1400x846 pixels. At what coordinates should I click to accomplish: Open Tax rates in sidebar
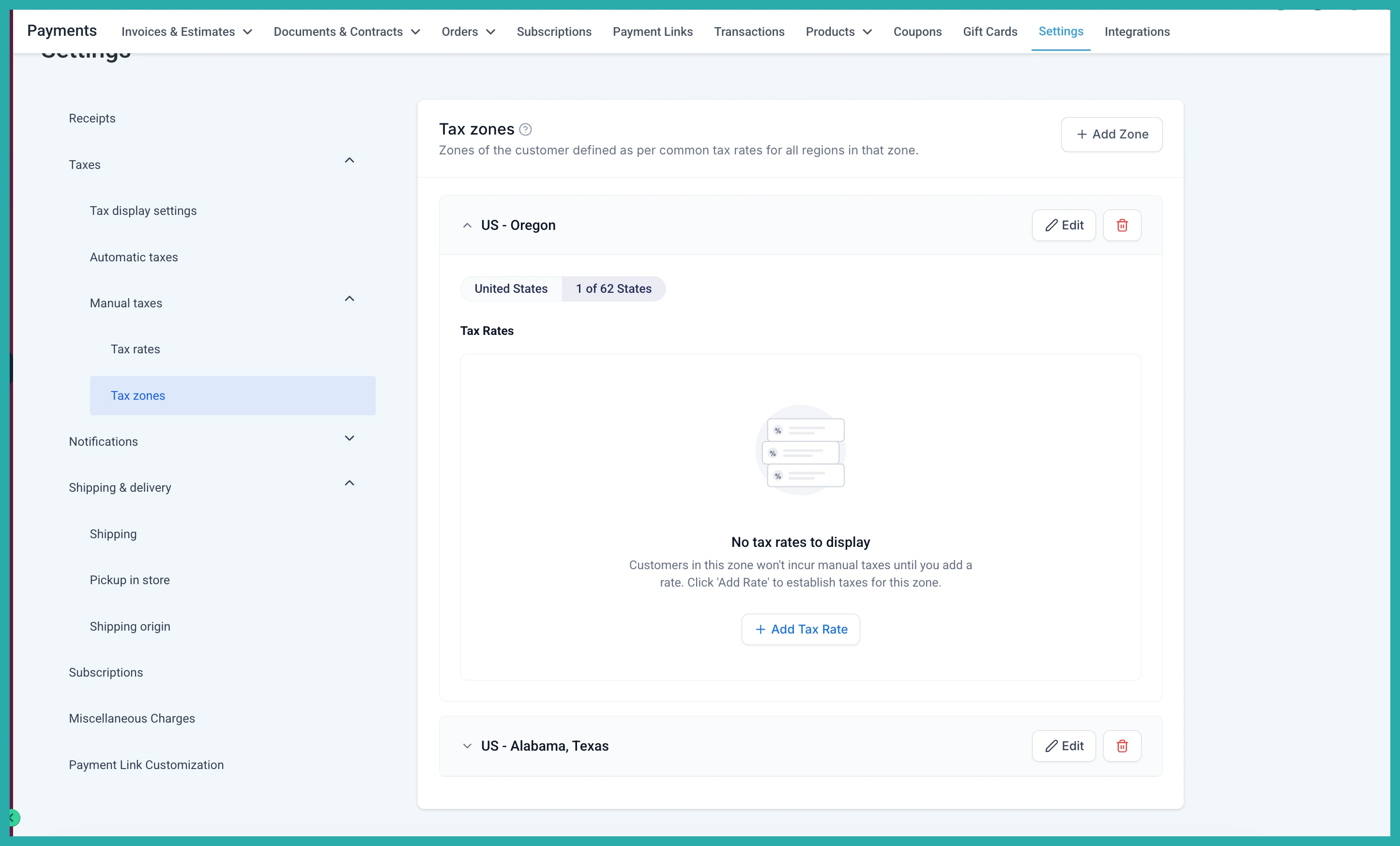pyautogui.click(x=135, y=349)
